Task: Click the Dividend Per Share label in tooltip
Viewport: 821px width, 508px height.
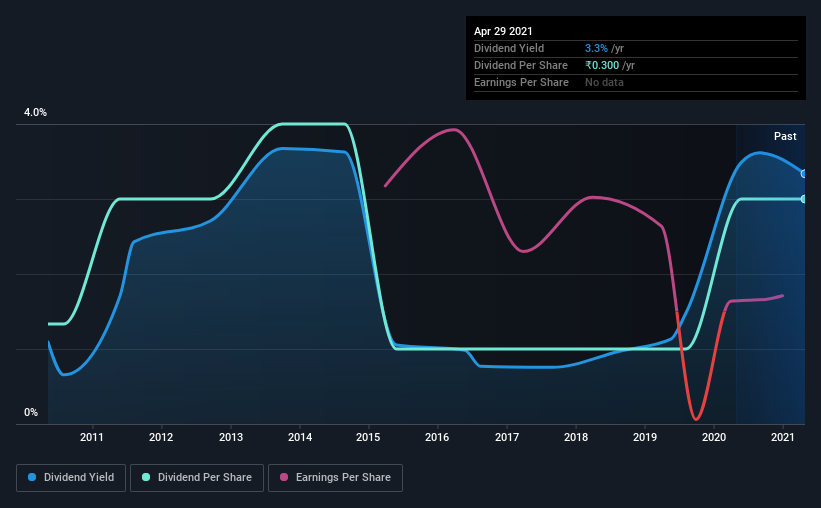Action: 520,65
